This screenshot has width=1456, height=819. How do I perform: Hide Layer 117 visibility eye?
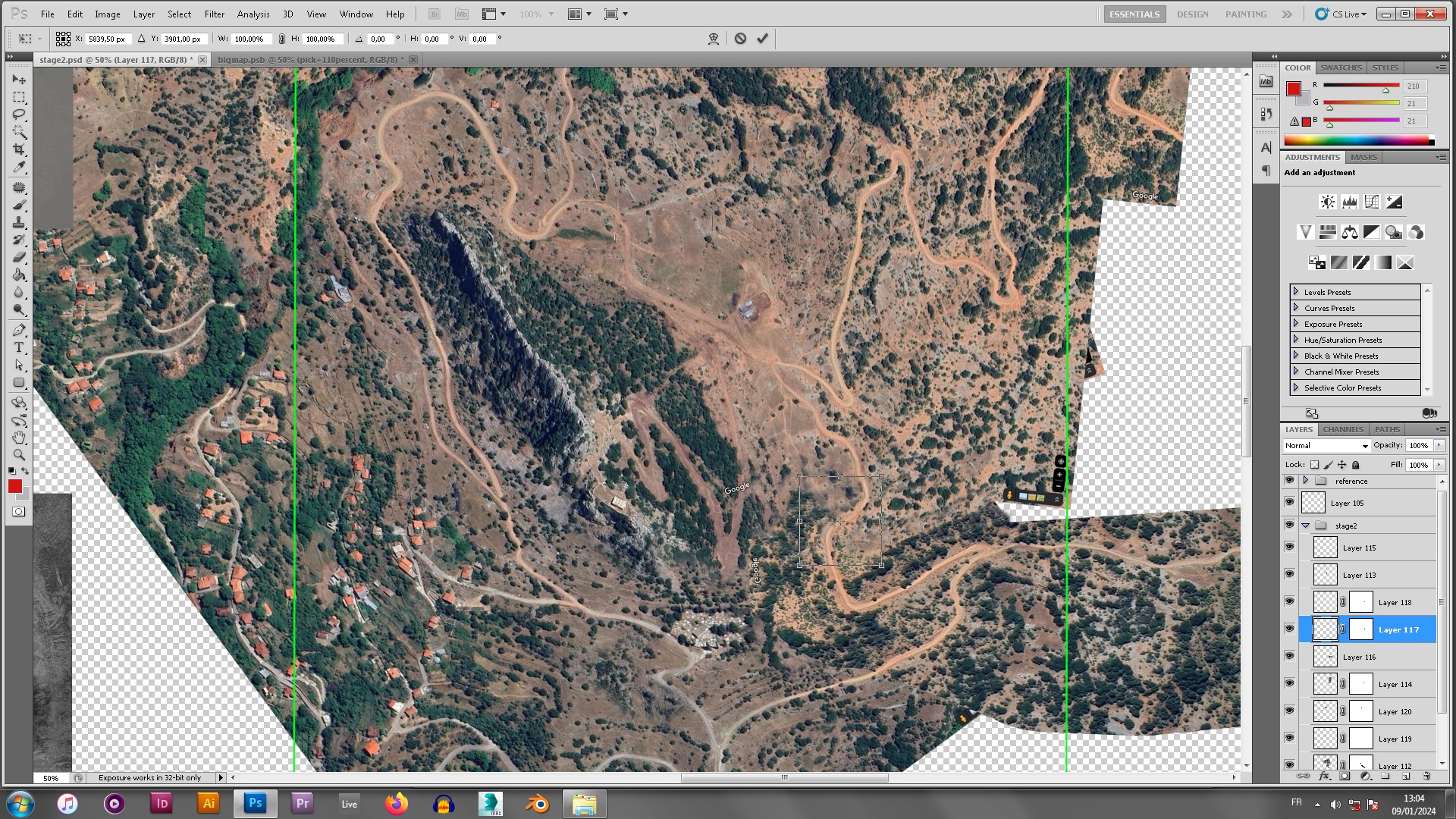pyautogui.click(x=1289, y=629)
